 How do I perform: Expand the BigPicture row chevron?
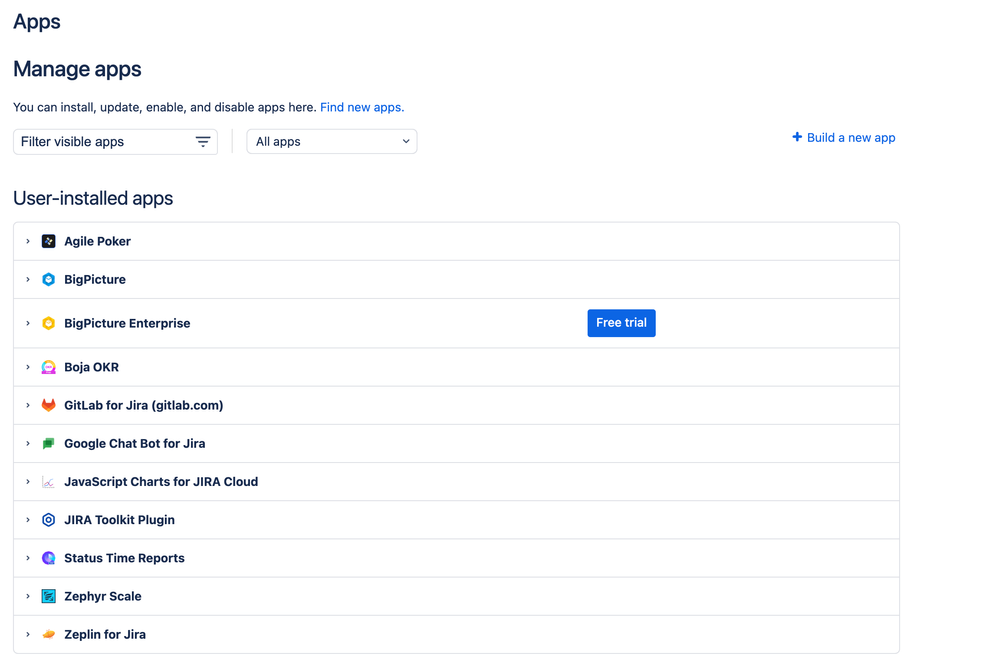[x=28, y=280]
